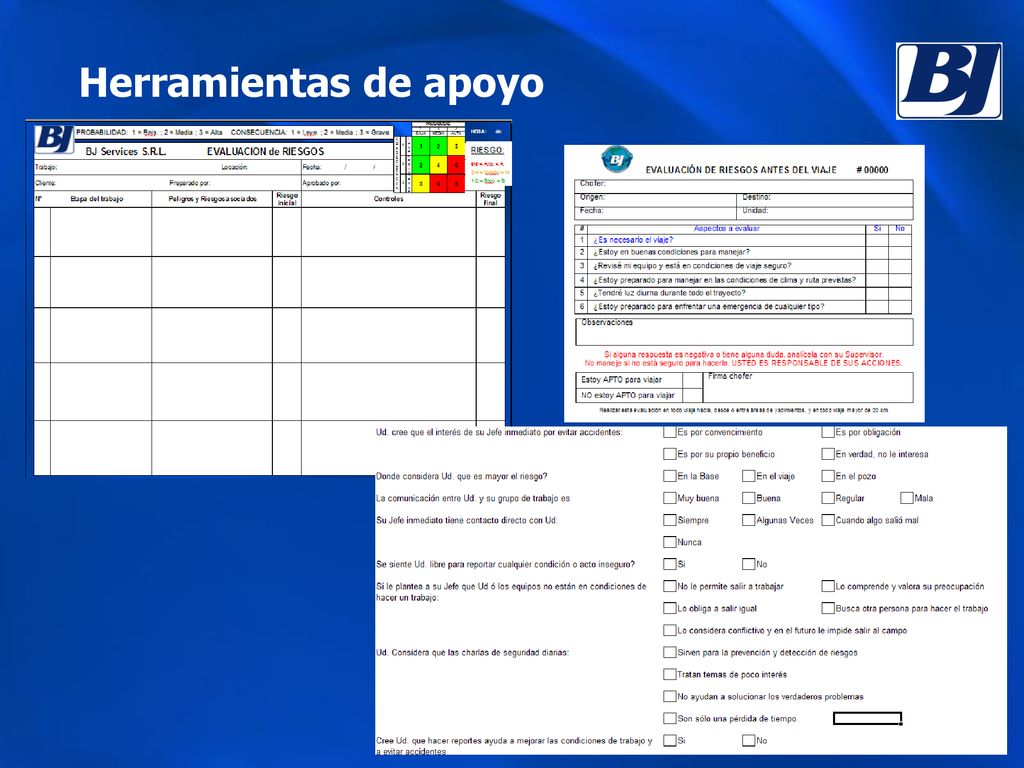Tick 'Si' for libre para reportar question

tap(669, 564)
